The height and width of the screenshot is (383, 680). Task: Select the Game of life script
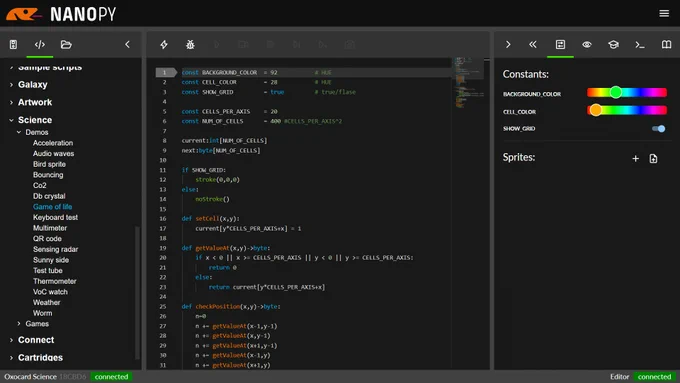point(52,207)
